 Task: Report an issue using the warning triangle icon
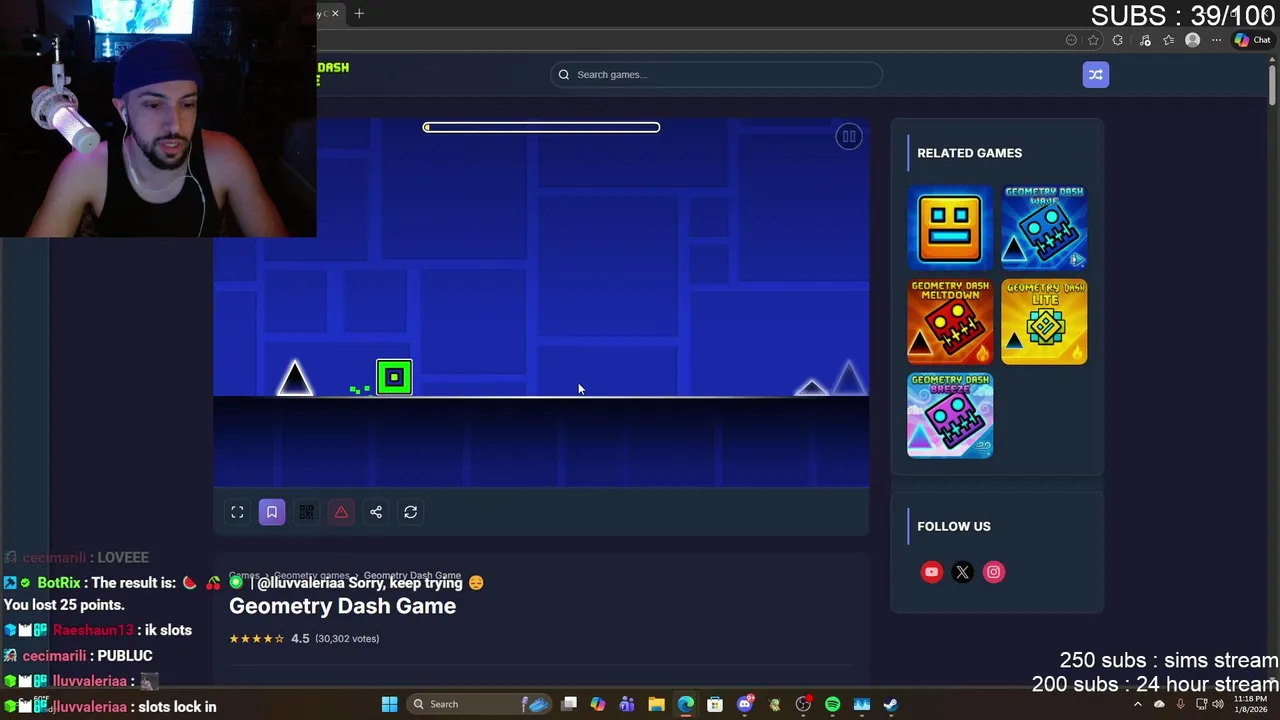pos(341,512)
